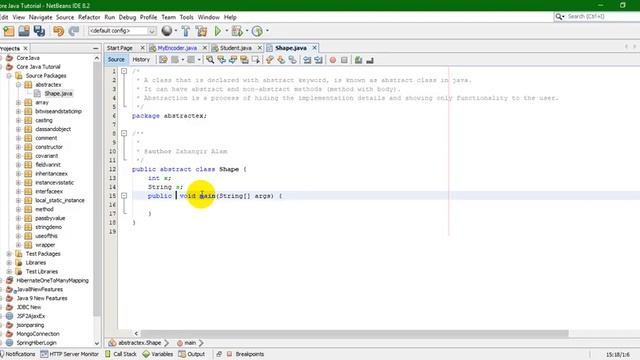
Task: Minimize the Projects panel
Action: tap(96, 48)
